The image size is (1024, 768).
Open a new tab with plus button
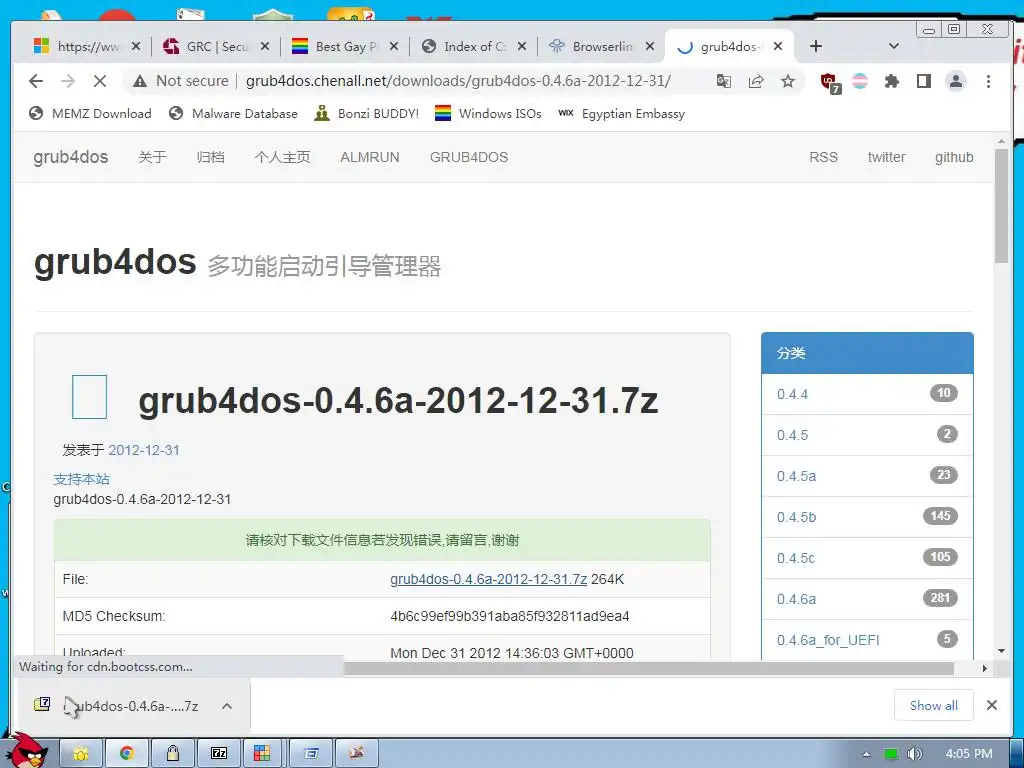[816, 46]
